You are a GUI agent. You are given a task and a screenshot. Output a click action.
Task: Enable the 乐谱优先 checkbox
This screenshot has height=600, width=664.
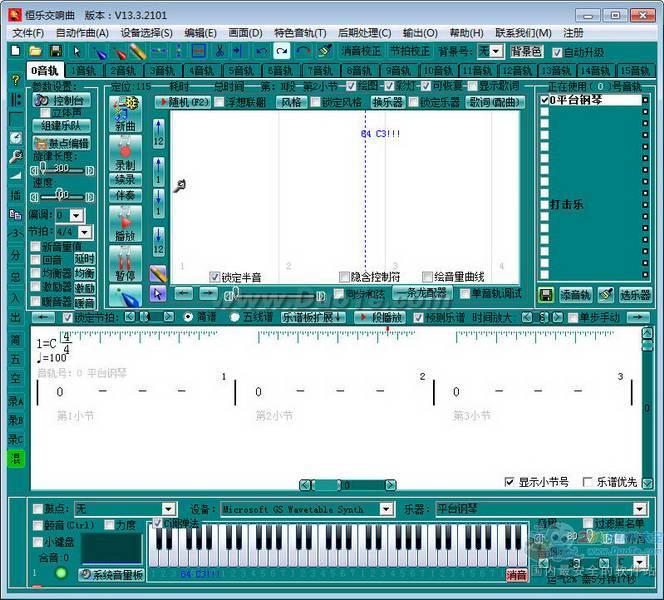pyautogui.click(x=587, y=482)
